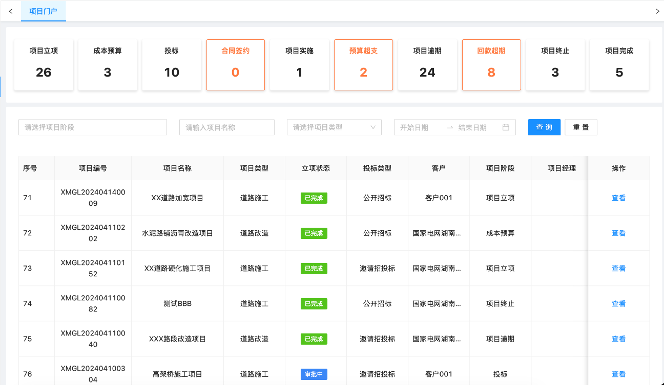Click the 结束日期 end date field
Screen dimensions: 664x385
pos(474,127)
